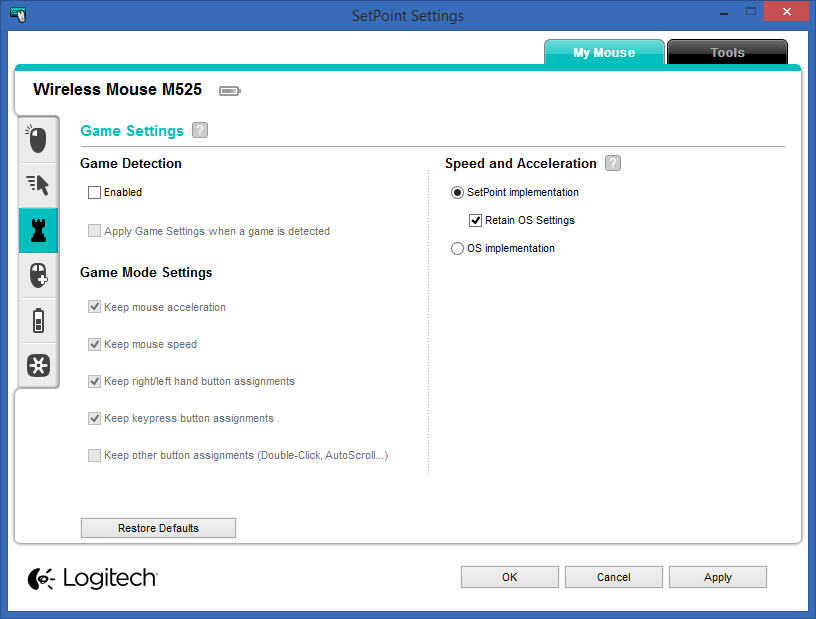This screenshot has width=816, height=619.
Task: Click the Wireless Mouse M525 title
Action: point(117,90)
